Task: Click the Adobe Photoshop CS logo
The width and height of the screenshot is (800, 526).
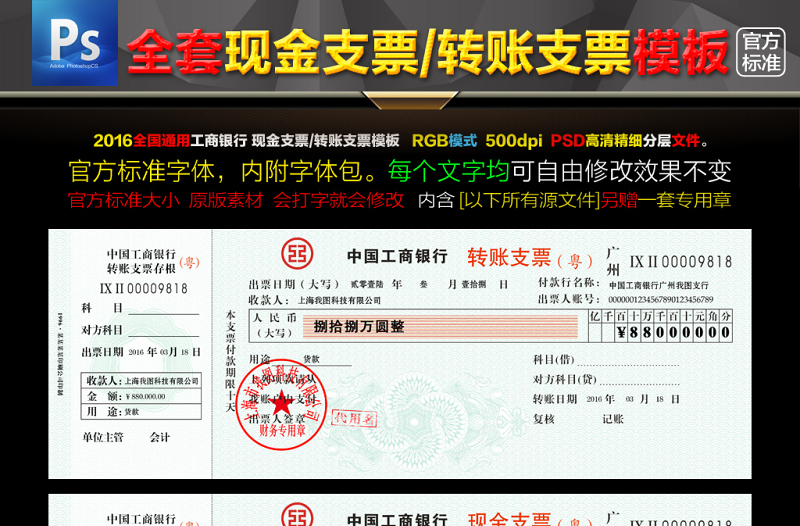Action: [75, 43]
